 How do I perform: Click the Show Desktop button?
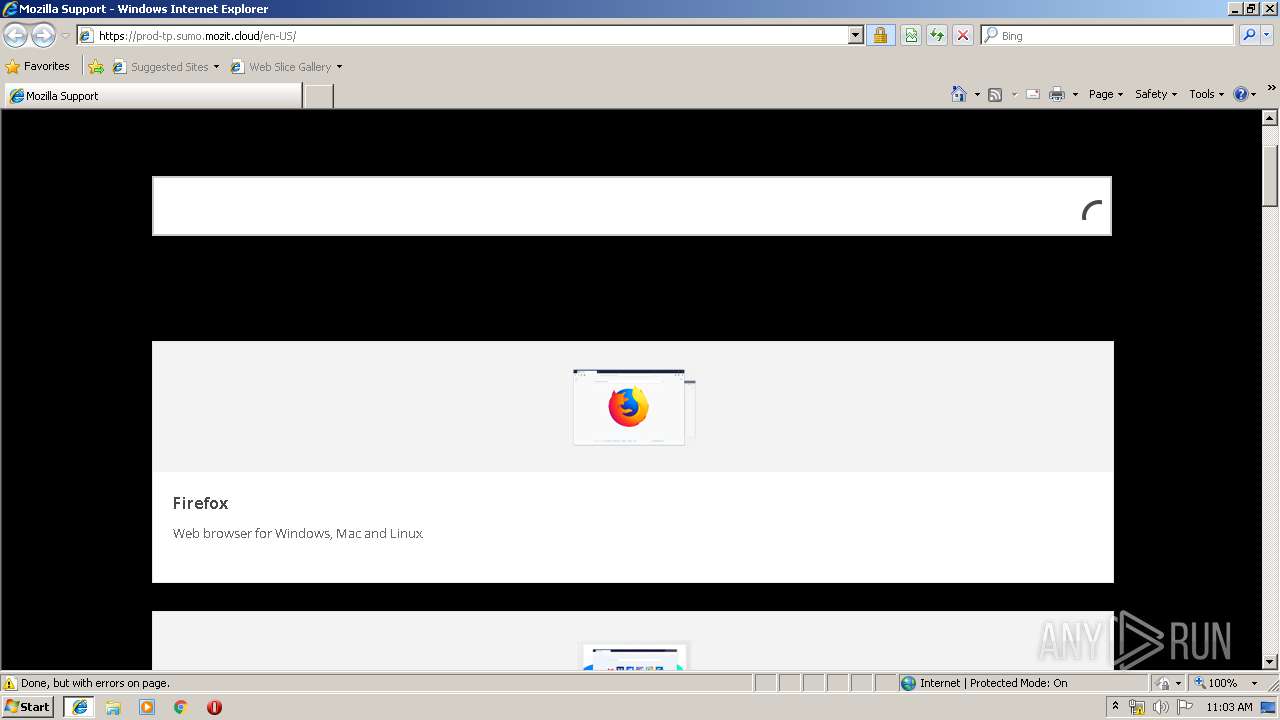coord(1269,708)
